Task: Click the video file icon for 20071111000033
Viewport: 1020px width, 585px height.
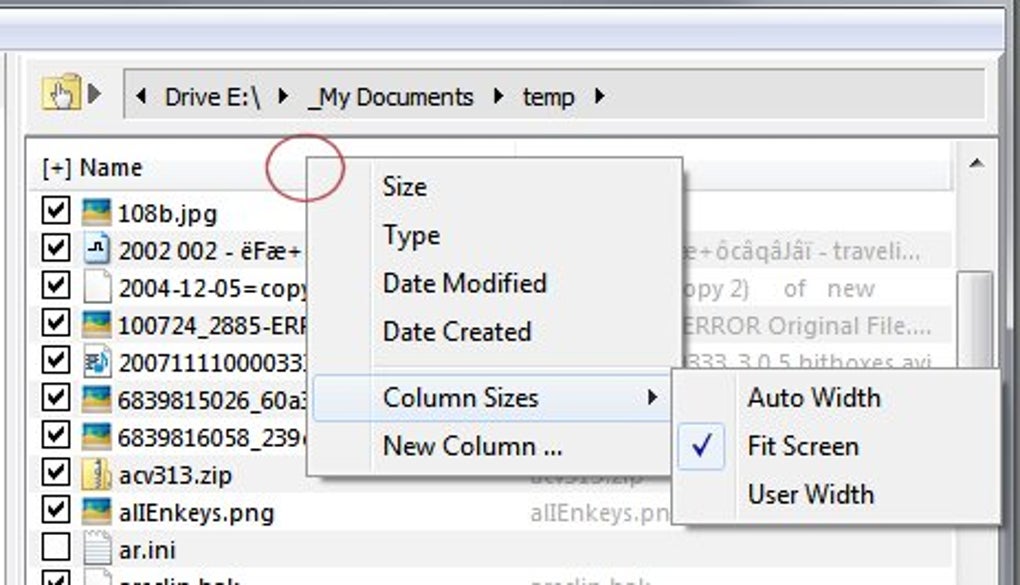Action: [96, 362]
